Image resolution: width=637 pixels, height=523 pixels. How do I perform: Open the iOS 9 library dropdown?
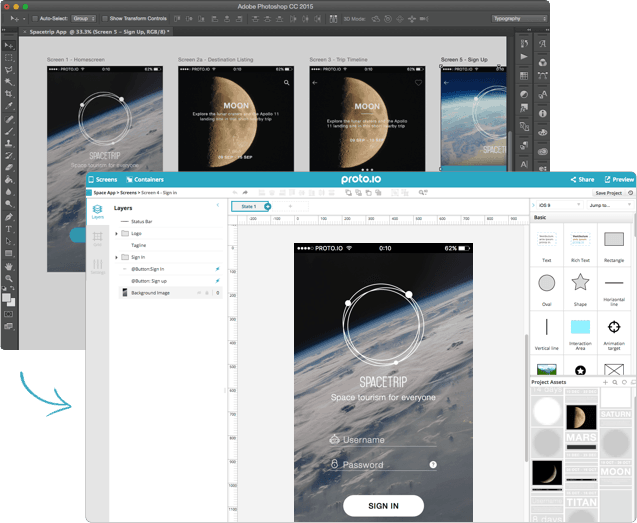(x=559, y=205)
